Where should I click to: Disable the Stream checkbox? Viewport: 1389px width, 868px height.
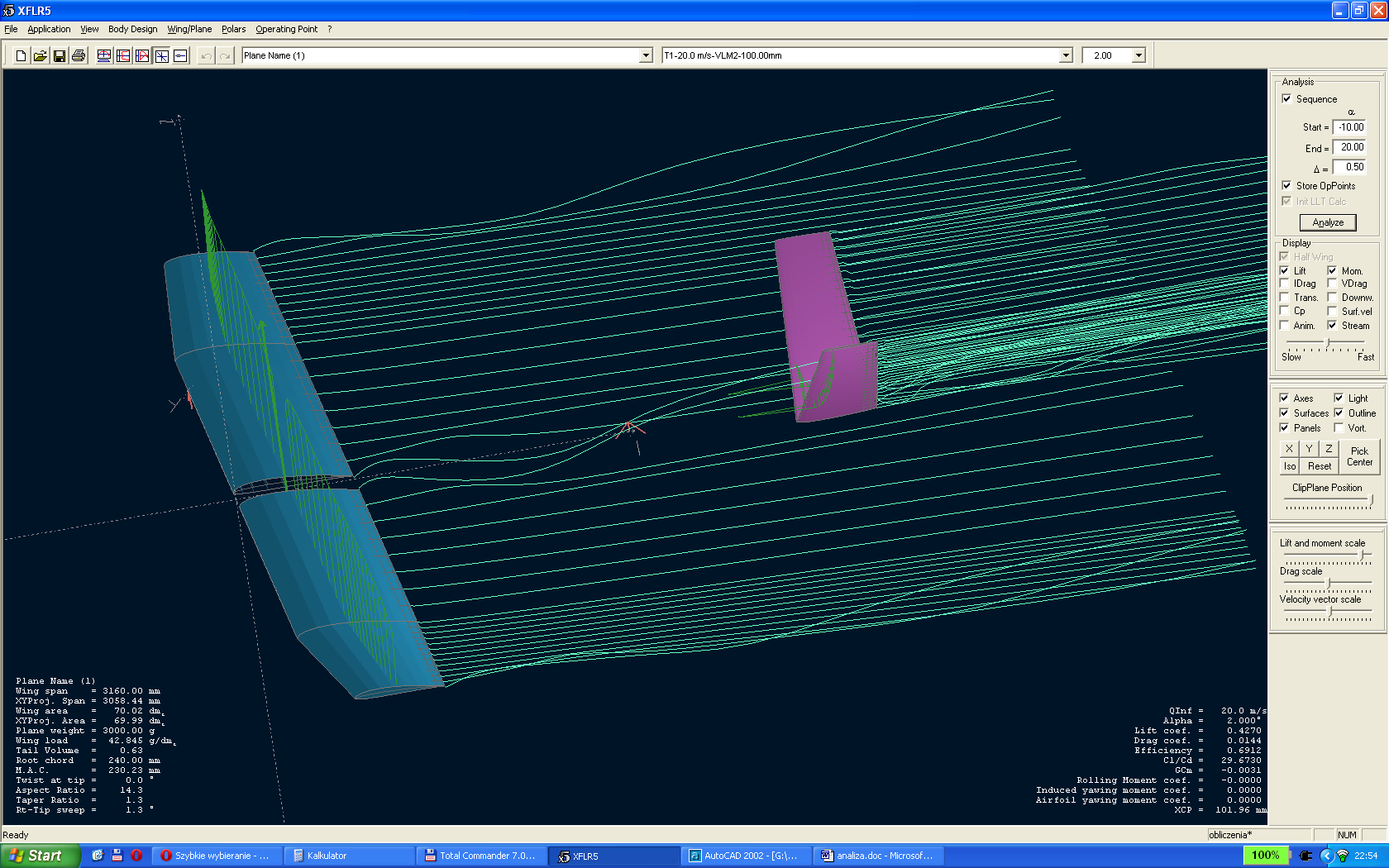pyautogui.click(x=1332, y=325)
